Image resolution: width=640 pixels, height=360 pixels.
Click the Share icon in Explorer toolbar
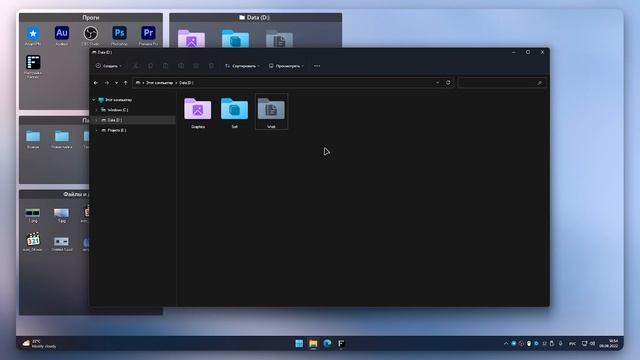click(196, 66)
